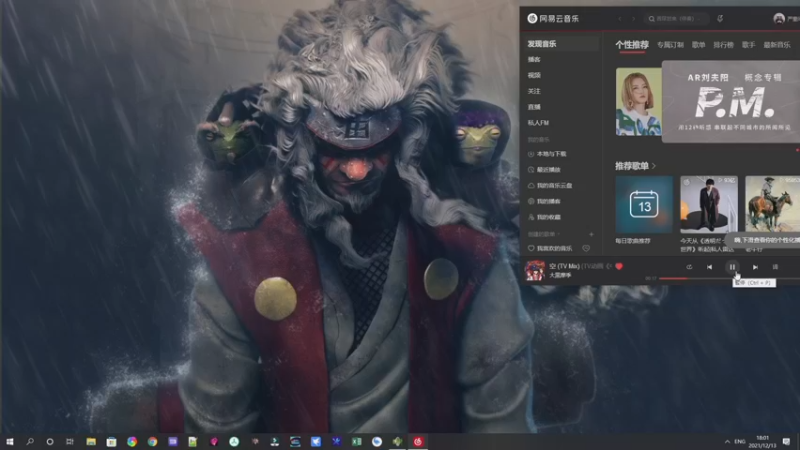Go back with the left arrow in header
Screen dimensions: 800x450
(620, 19)
